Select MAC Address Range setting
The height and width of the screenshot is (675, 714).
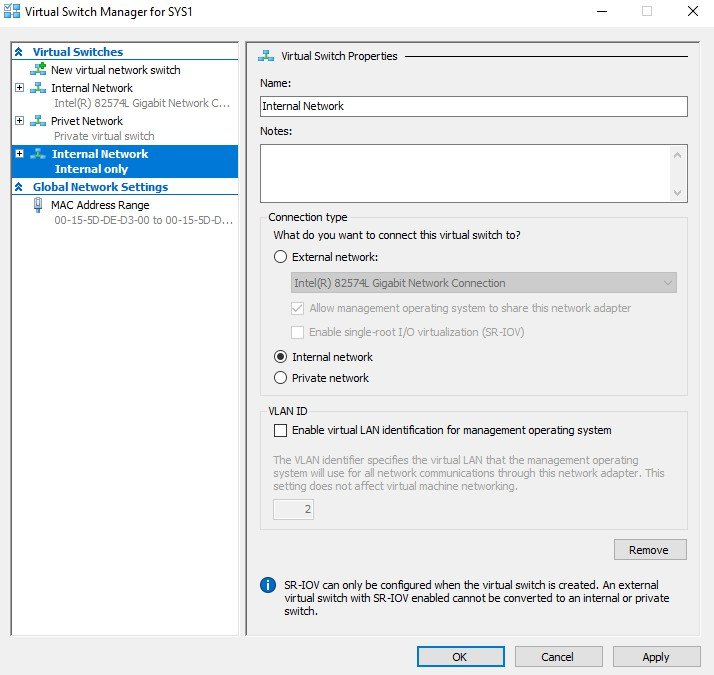click(100, 205)
